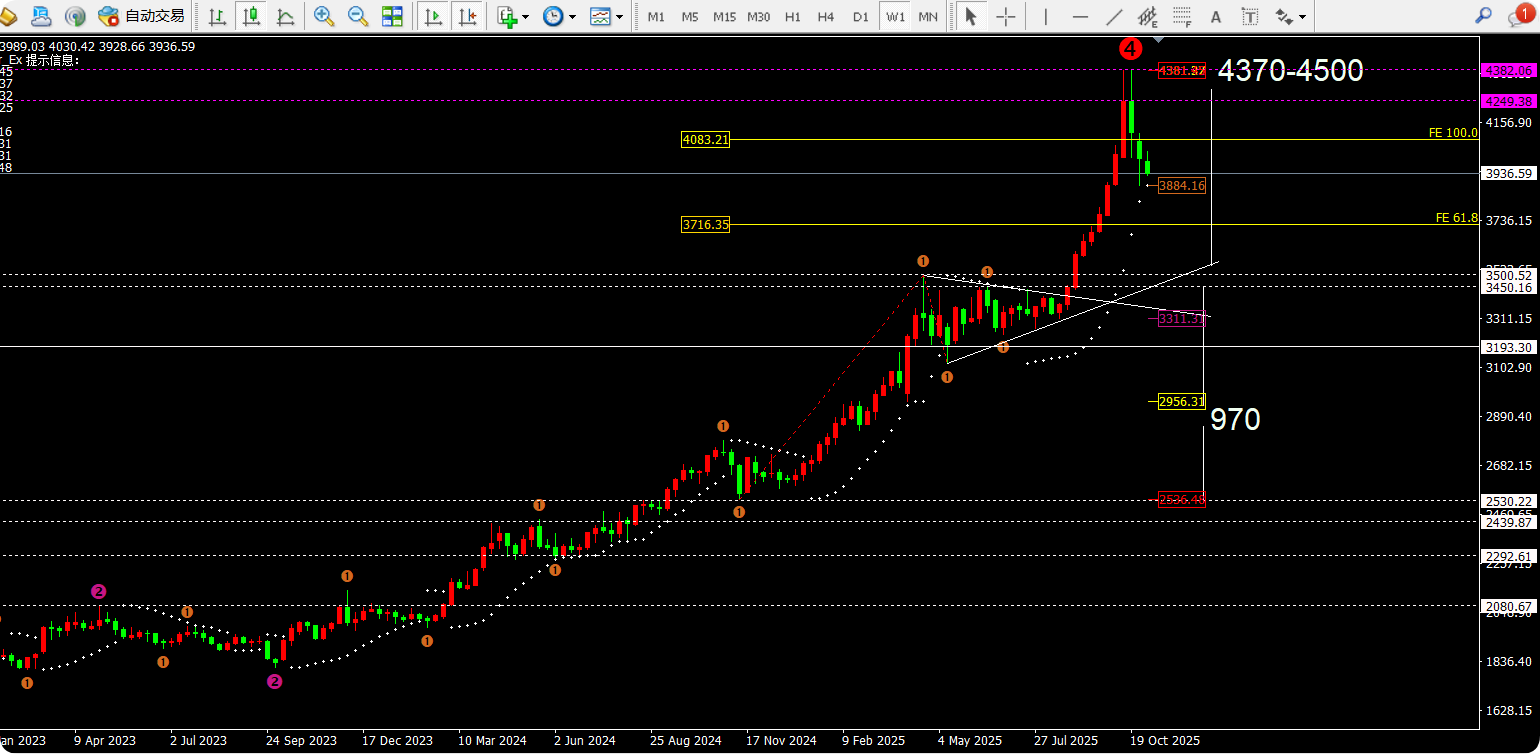Viewport: 1540px width, 754px height.
Task: Click the 970 text annotation
Action: point(1235,420)
